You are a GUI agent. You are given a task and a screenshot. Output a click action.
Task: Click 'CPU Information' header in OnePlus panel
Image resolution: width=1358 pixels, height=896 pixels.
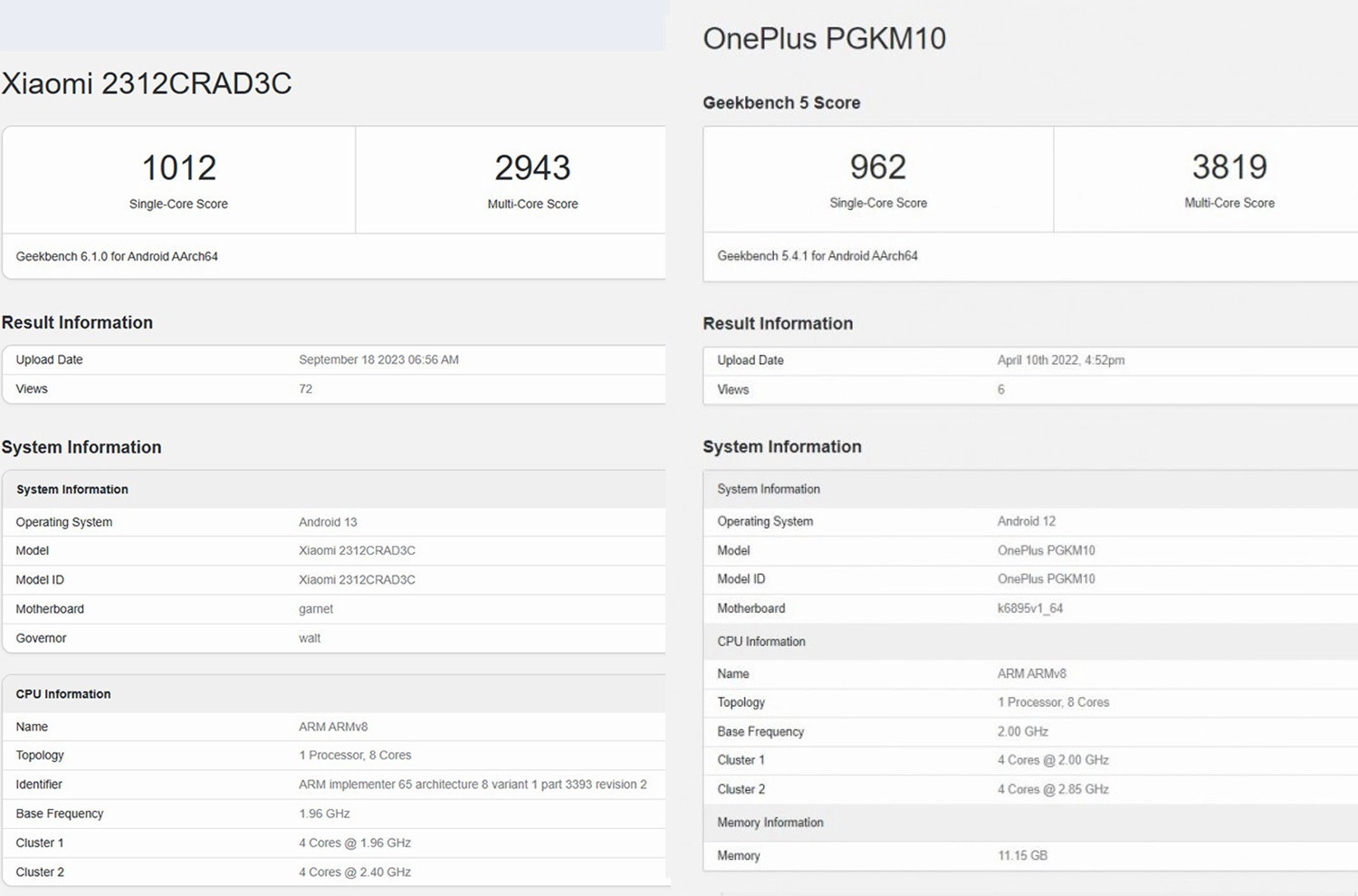click(761, 642)
